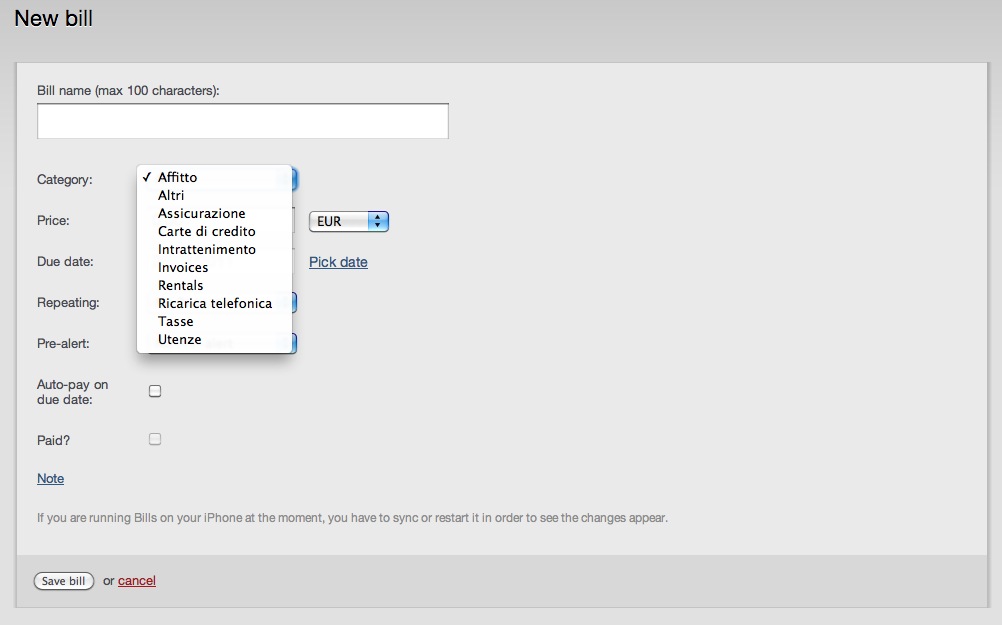Viewport: 1002px width, 625px height.
Task: Choose Intrattenimento from the list
Action: (206, 249)
